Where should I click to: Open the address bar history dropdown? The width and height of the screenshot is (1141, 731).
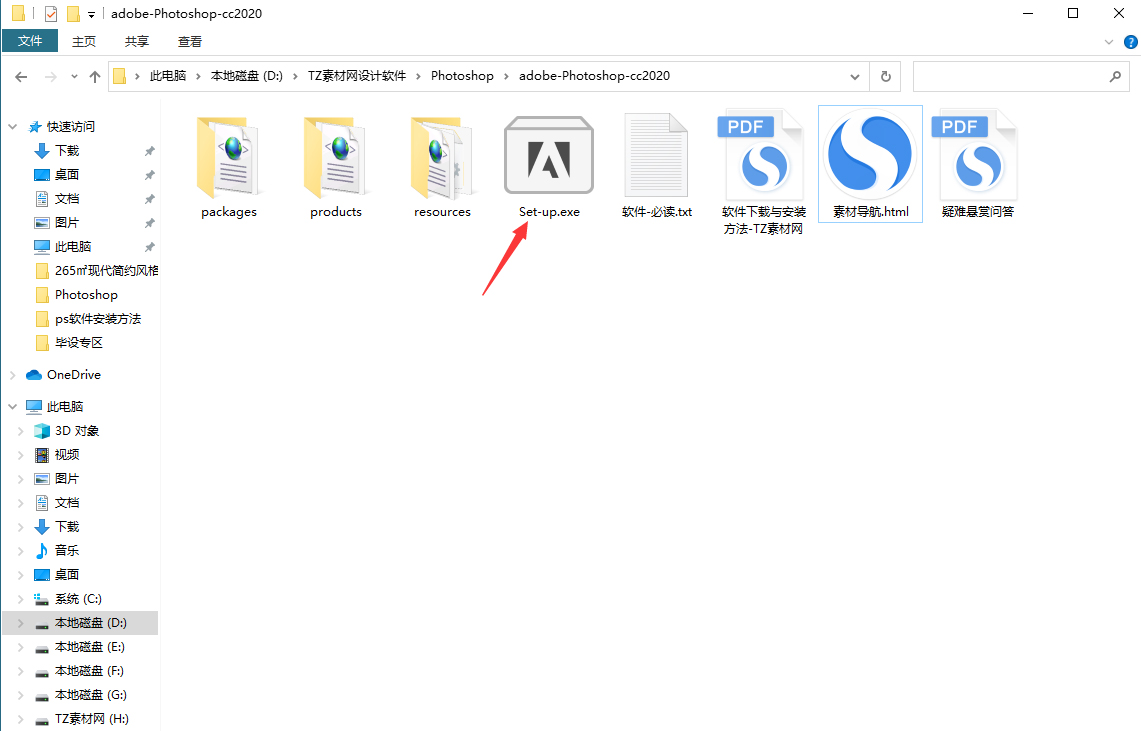(x=855, y=76)
